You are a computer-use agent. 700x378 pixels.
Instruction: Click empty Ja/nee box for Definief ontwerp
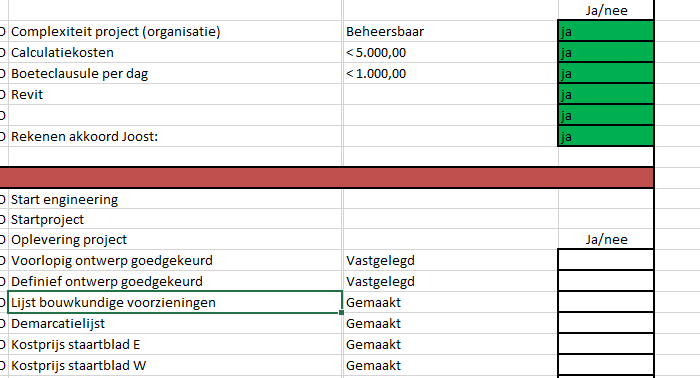pos(606,281)
